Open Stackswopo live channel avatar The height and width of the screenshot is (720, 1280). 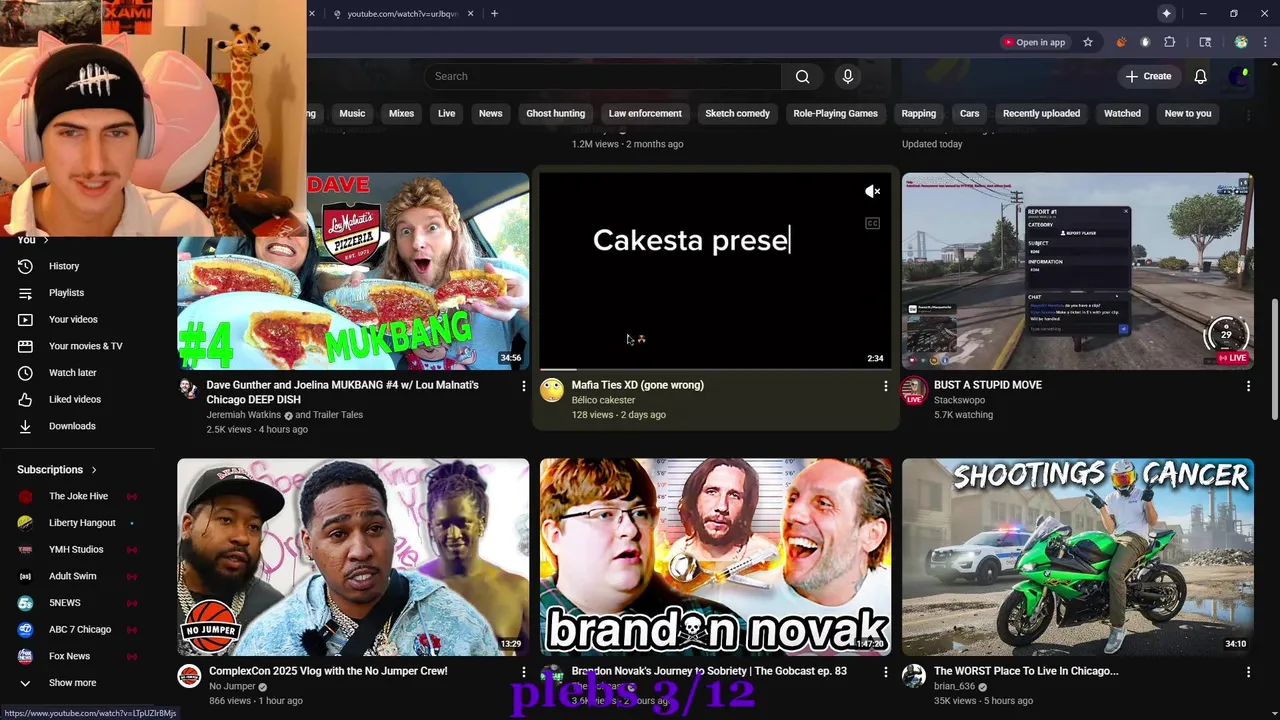tap(914, 390)
